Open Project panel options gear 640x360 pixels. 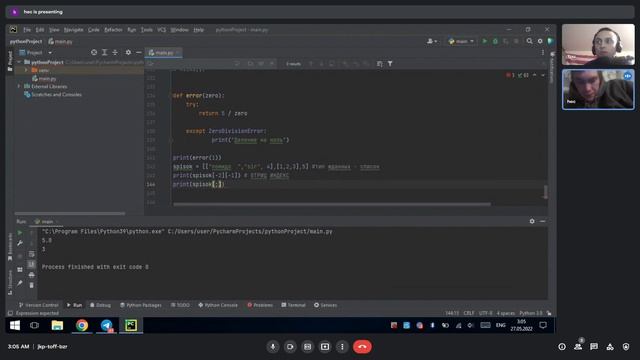128,53
